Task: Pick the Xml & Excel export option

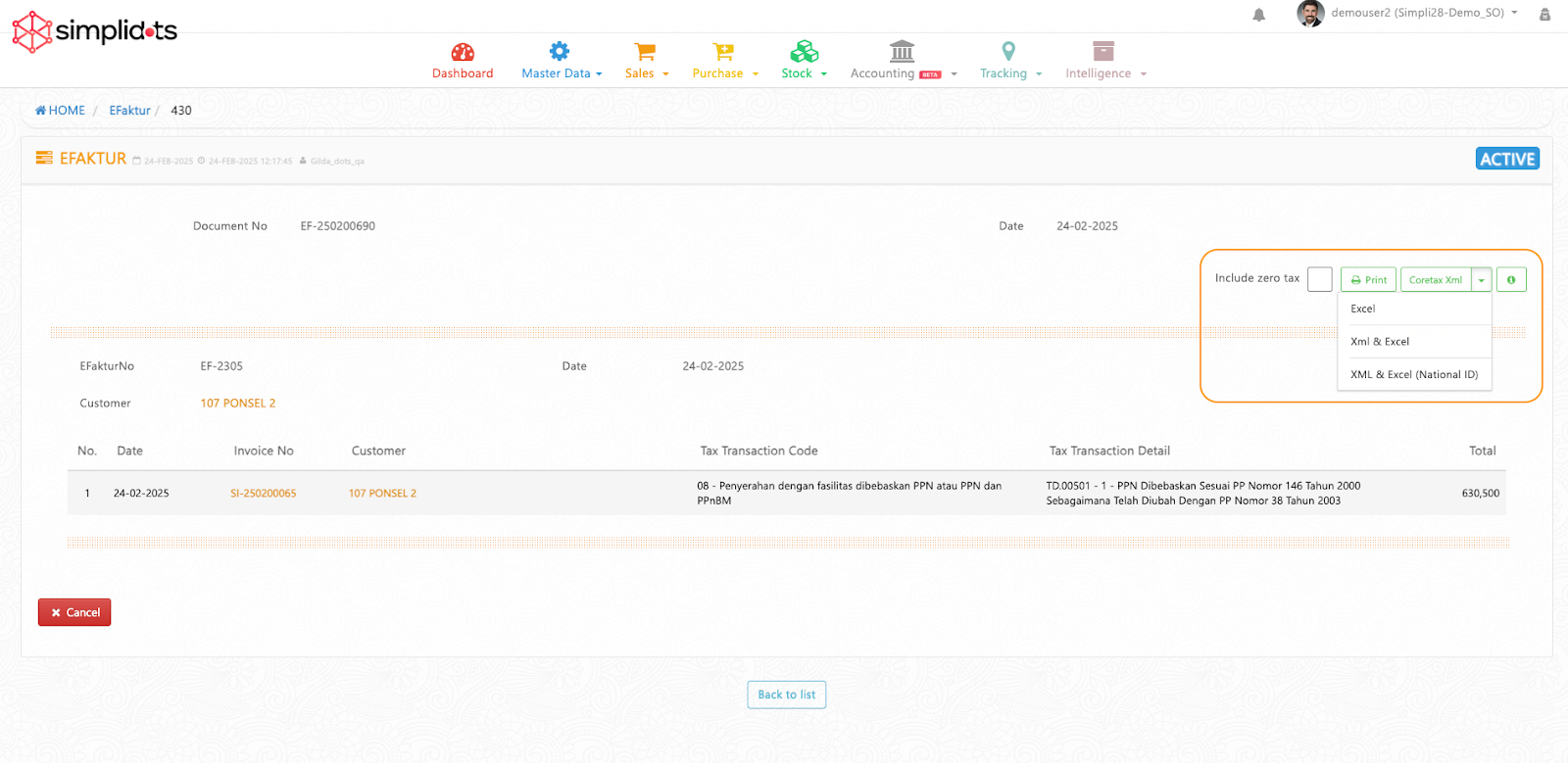Action: click(x=1380, y=342)
